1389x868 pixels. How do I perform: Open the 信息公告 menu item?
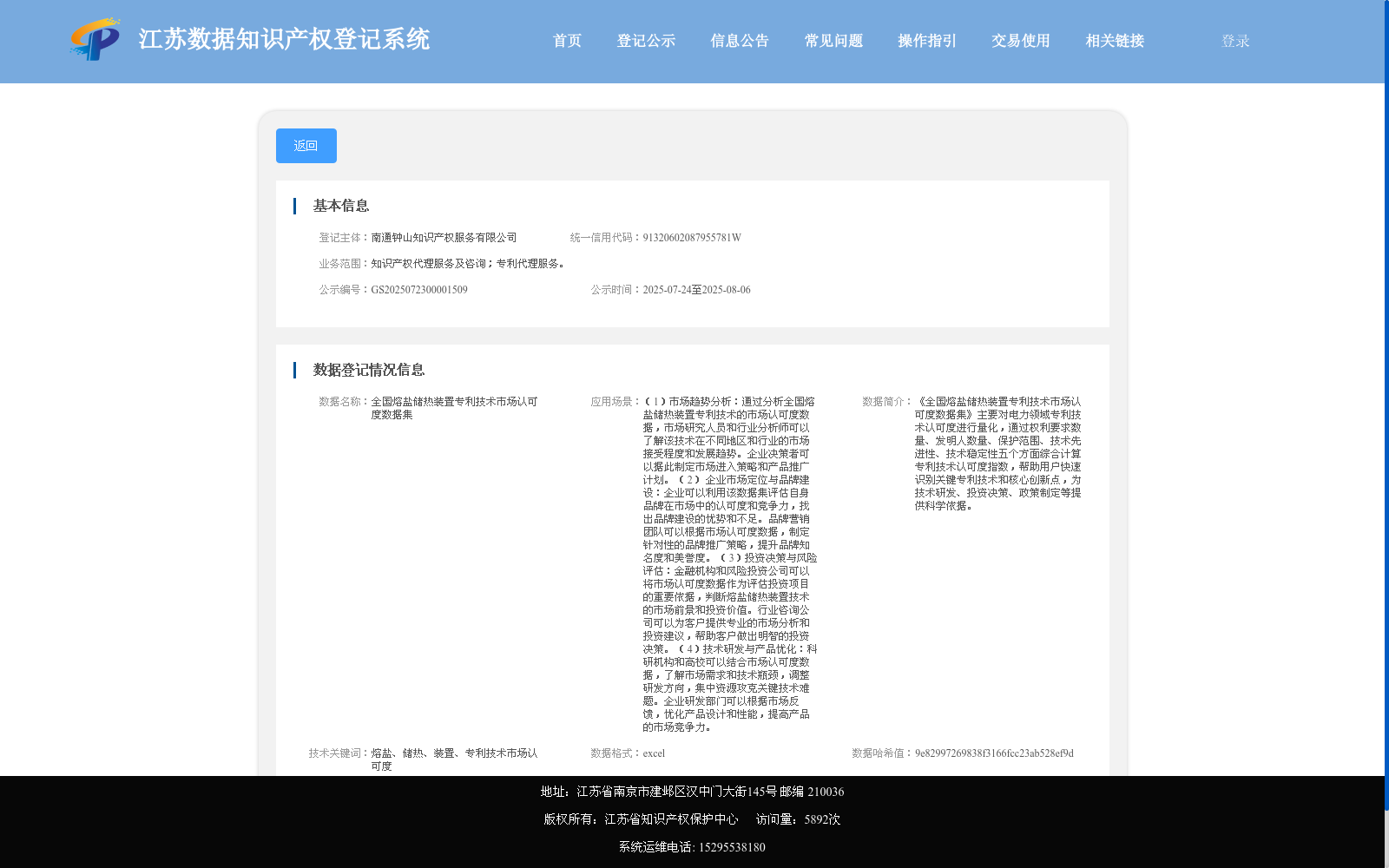[740, 41]
